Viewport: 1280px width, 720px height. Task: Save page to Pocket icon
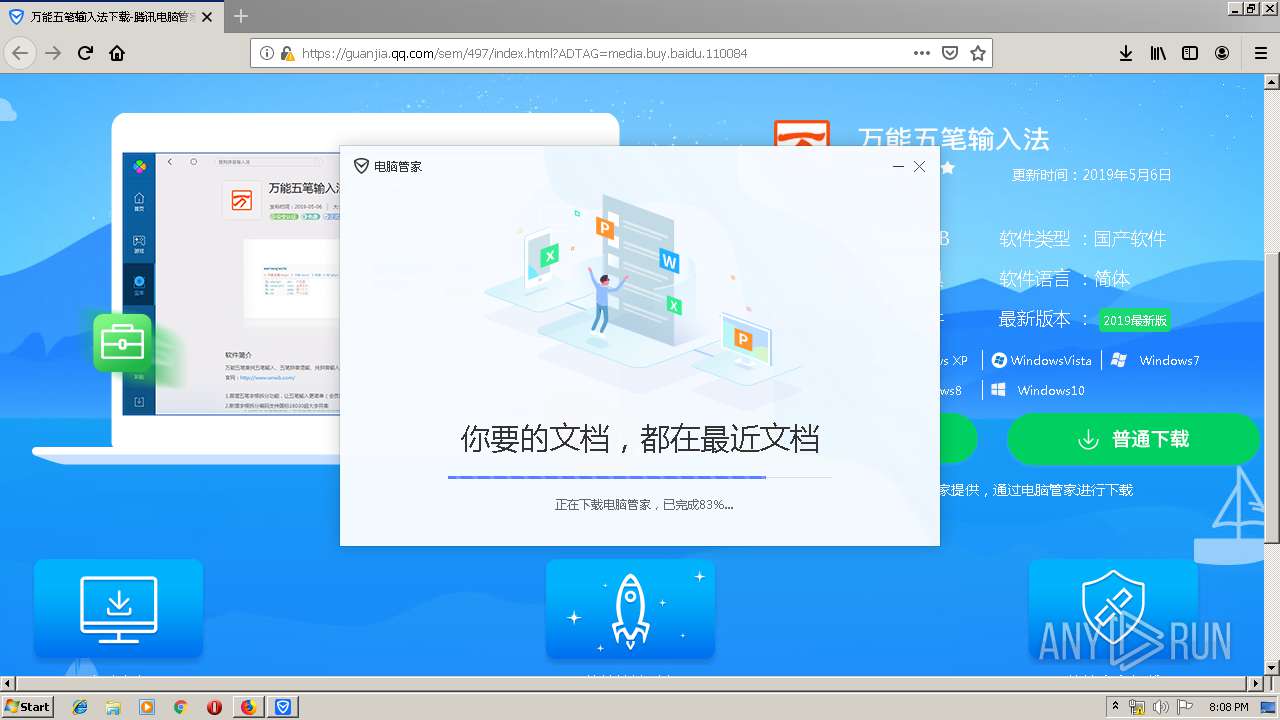pyautogui.click(x=950, y=53)
